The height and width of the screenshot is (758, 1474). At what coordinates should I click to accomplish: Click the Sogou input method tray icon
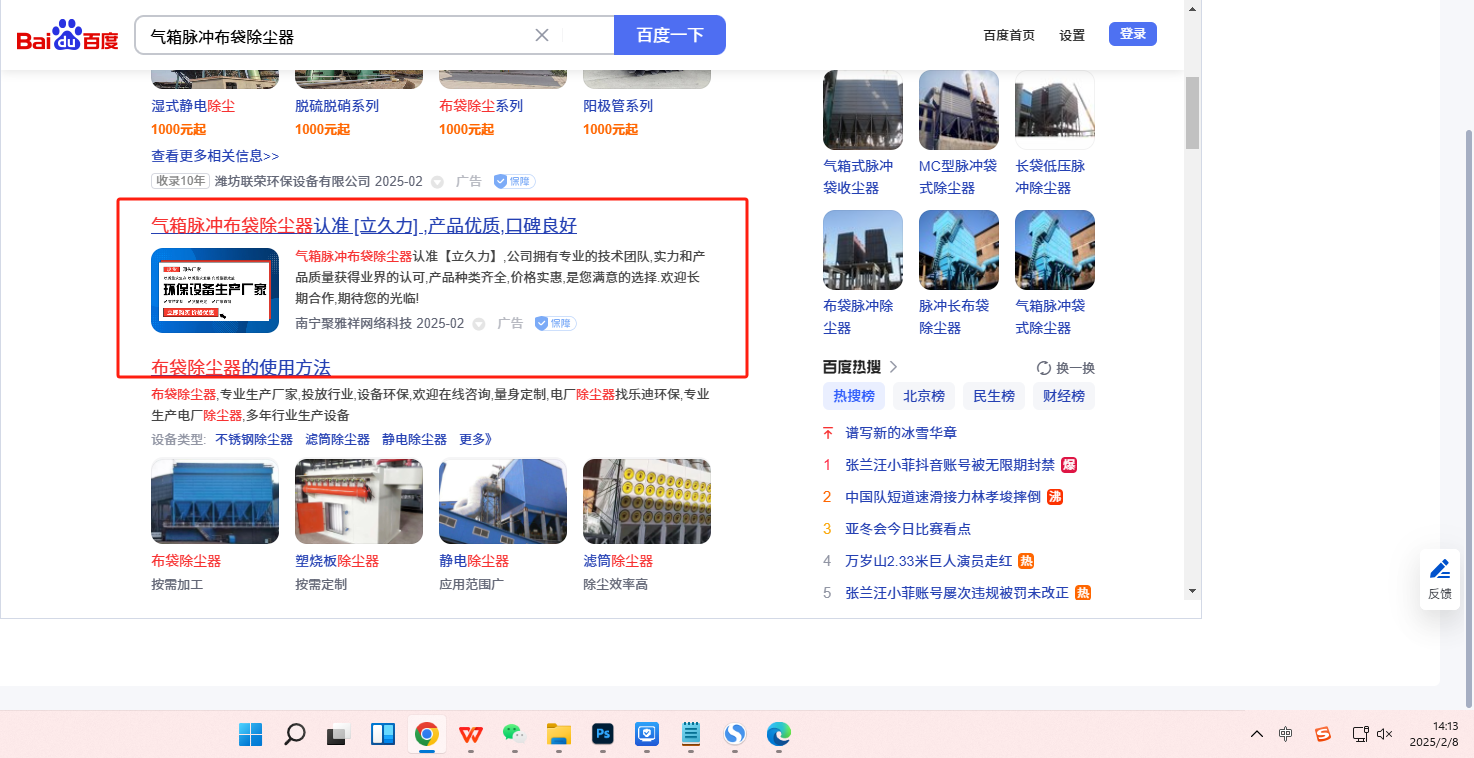pos(1323,735)
